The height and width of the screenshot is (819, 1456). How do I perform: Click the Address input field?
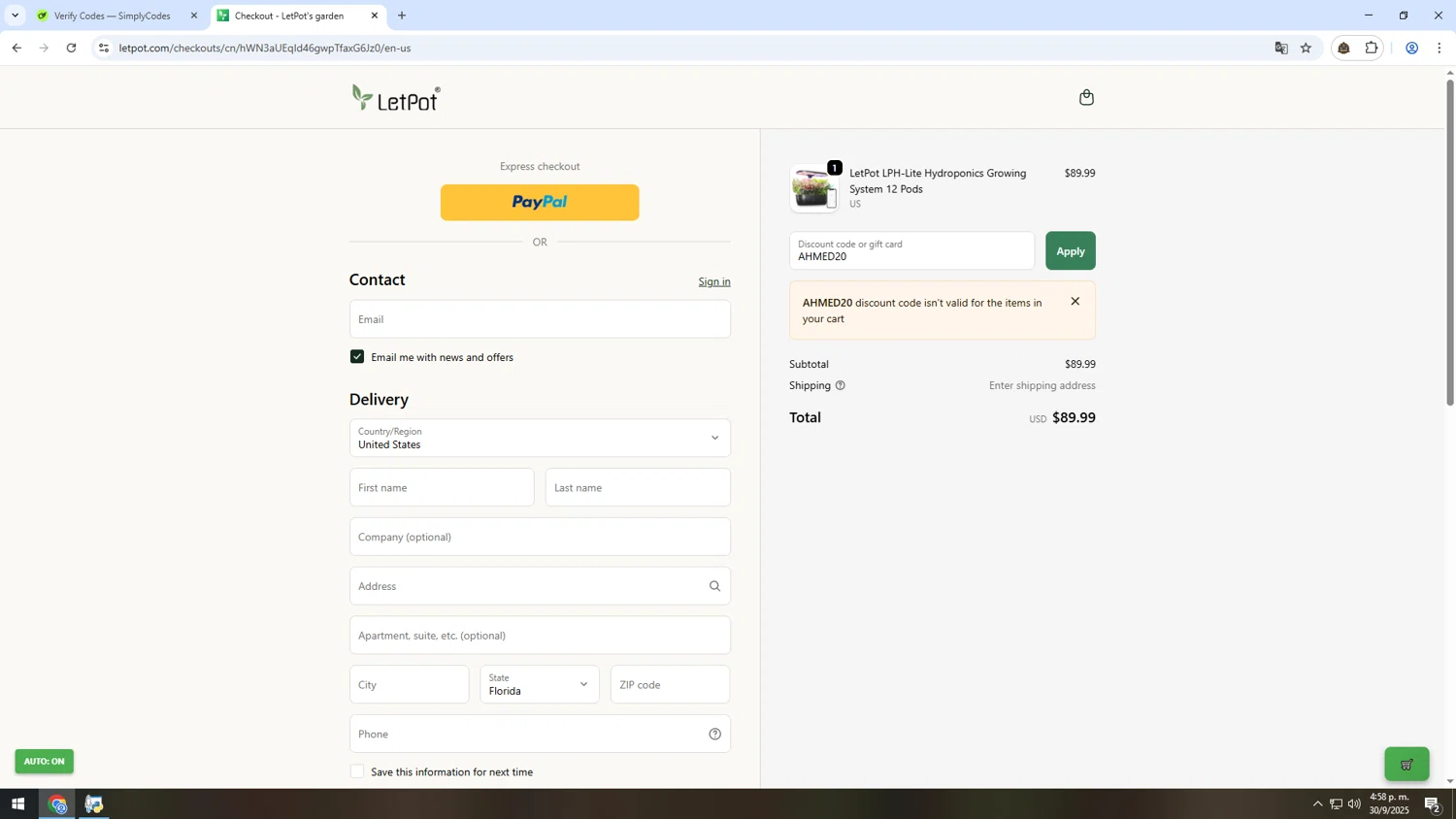[540, 586]
